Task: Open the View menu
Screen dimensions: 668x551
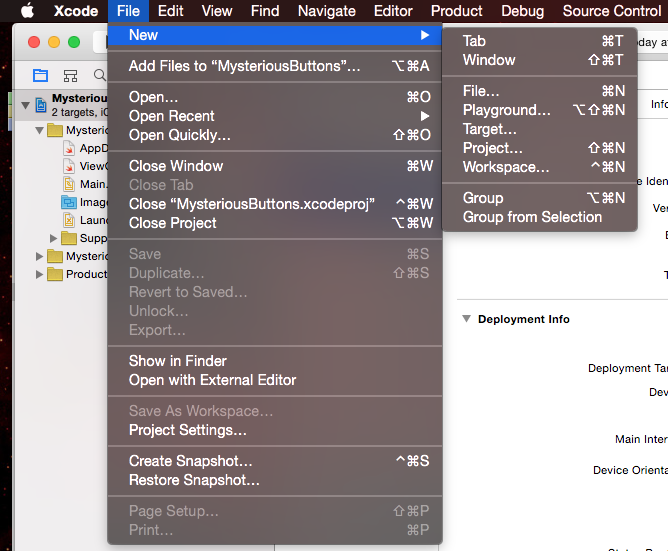Action: pyautogui.click(x=217, y=11)
